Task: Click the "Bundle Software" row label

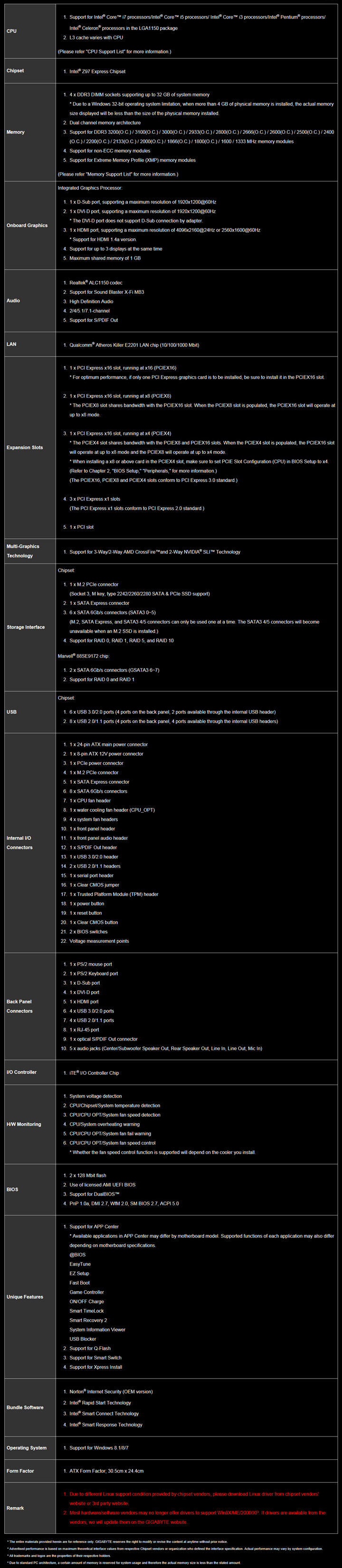Action: coord(25,1407)
